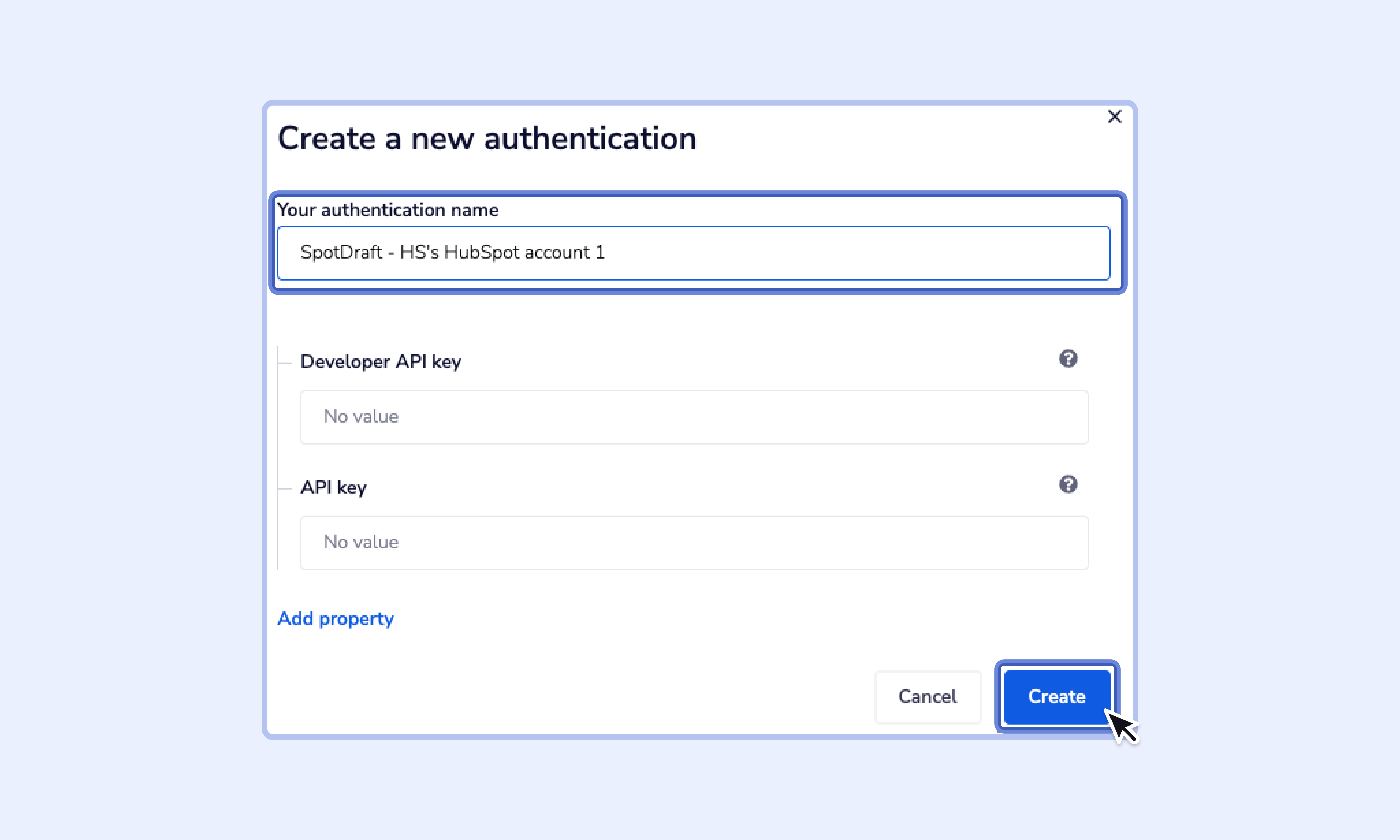This screenshot has height=840, width=1400.
Task: Click the dialog title "Create a new authentication"
Action: pyautogui.click(x=487, y=139)
